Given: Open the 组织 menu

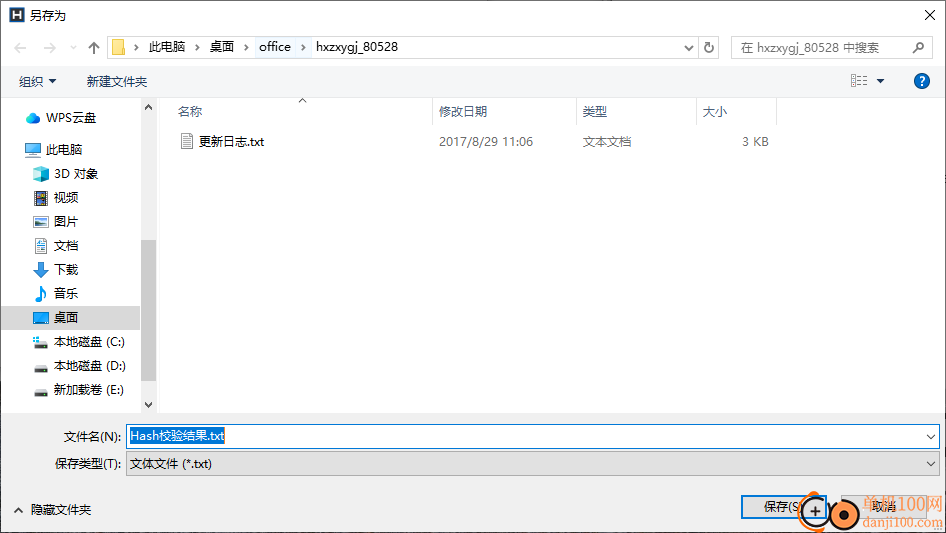Looking at the screenshot, I should (37, 81).
